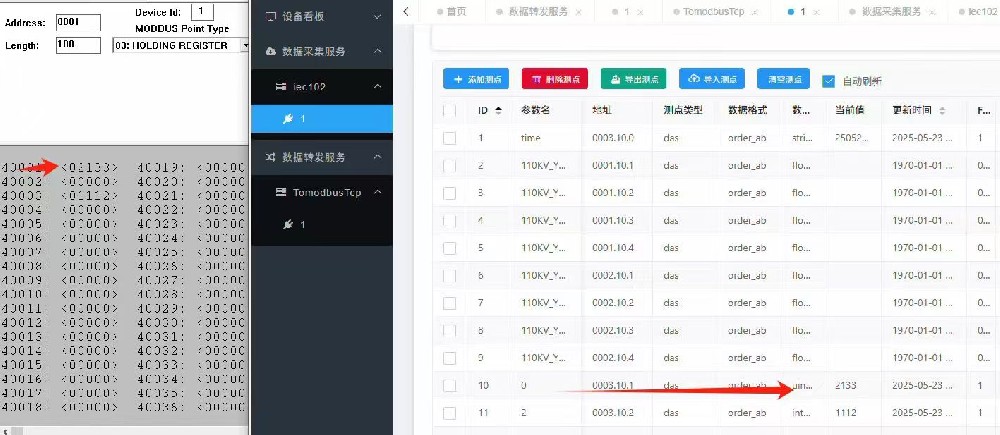
Task: Close the active blue-dot 1 tab
Action: (816, 12)
